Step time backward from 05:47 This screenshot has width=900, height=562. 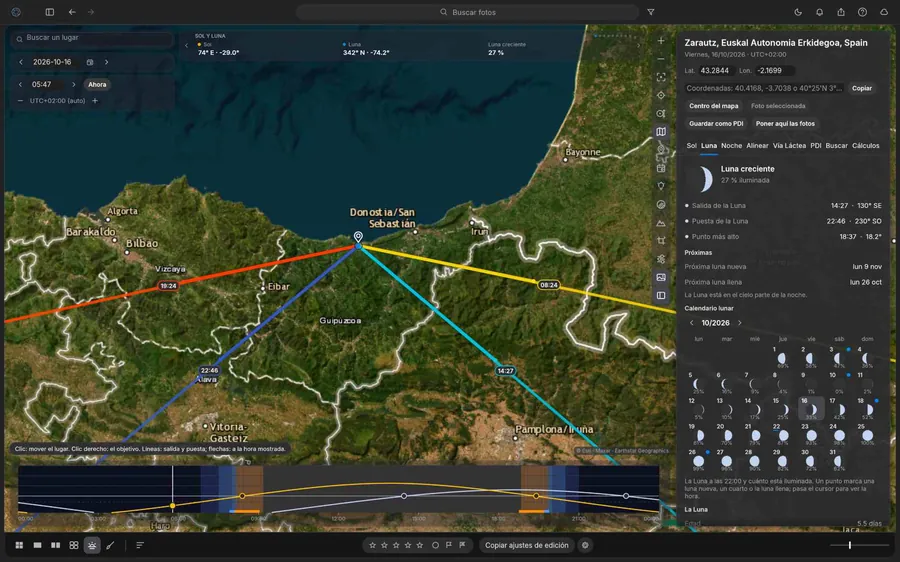coord(21,84)
